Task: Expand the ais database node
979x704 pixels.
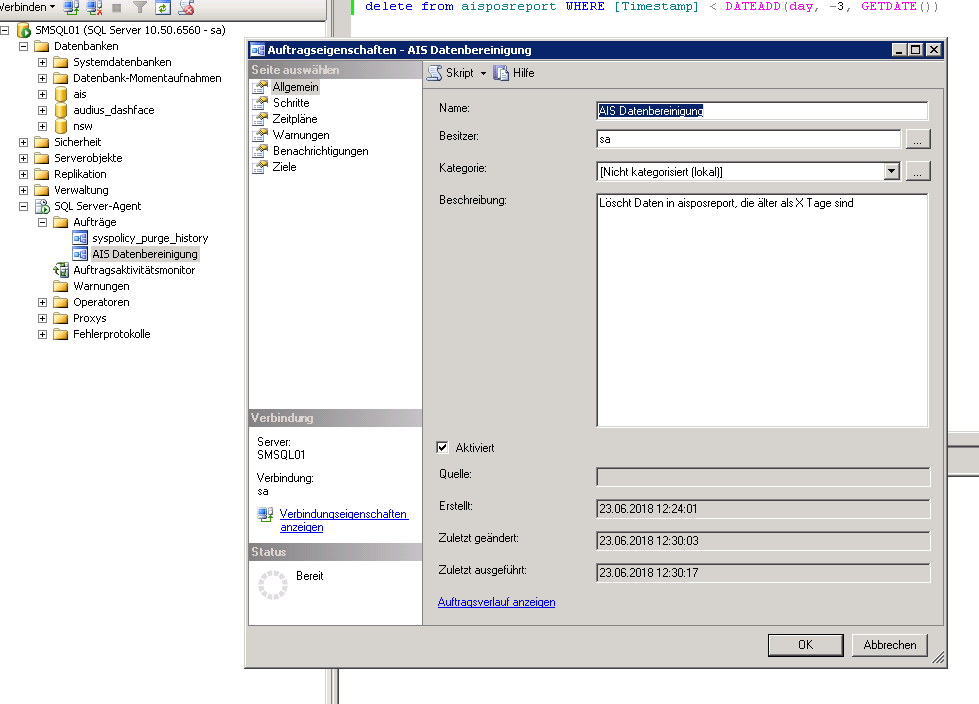Action: point(43,94)
